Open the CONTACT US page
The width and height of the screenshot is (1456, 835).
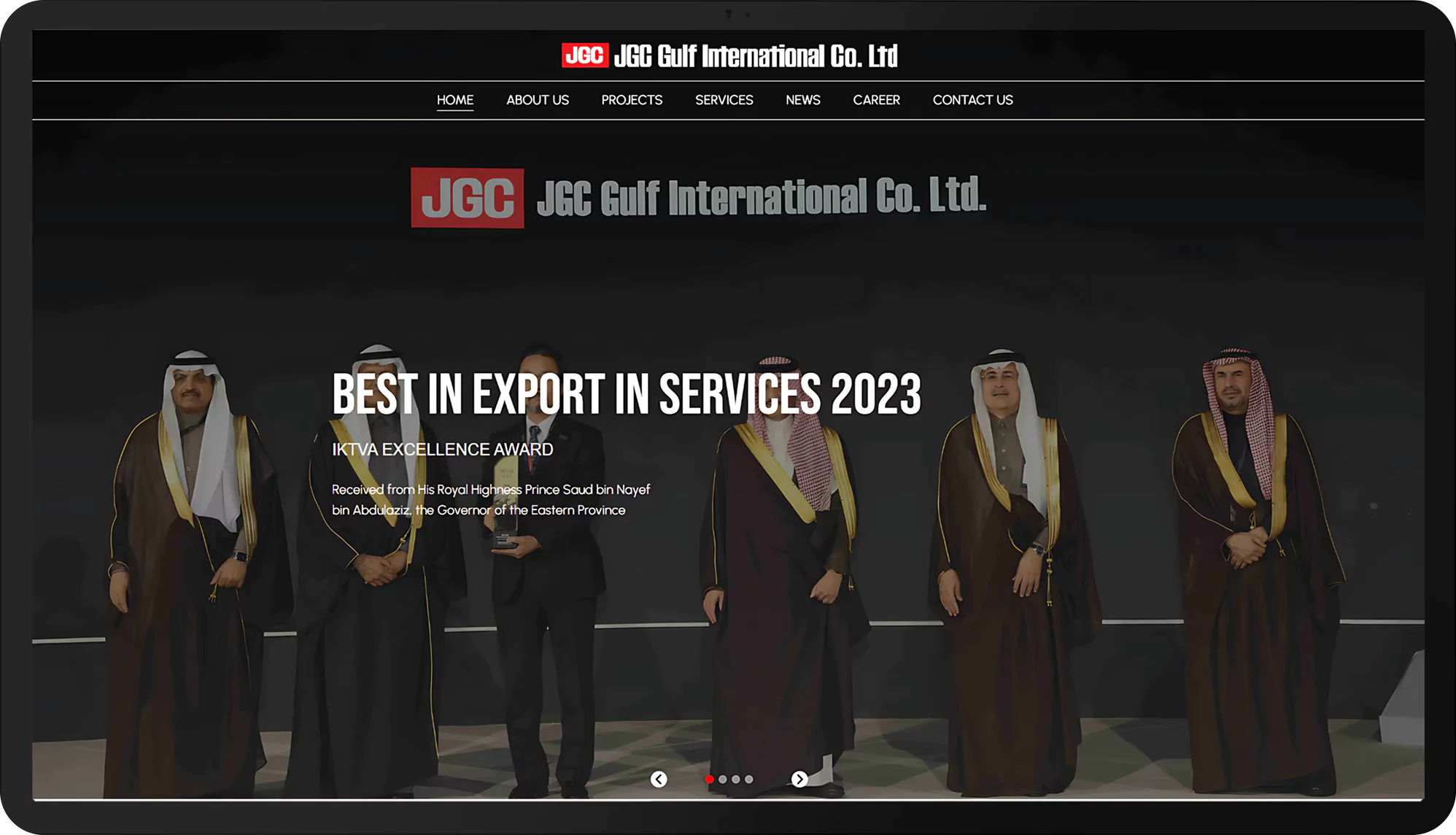(x=972, y=100)
